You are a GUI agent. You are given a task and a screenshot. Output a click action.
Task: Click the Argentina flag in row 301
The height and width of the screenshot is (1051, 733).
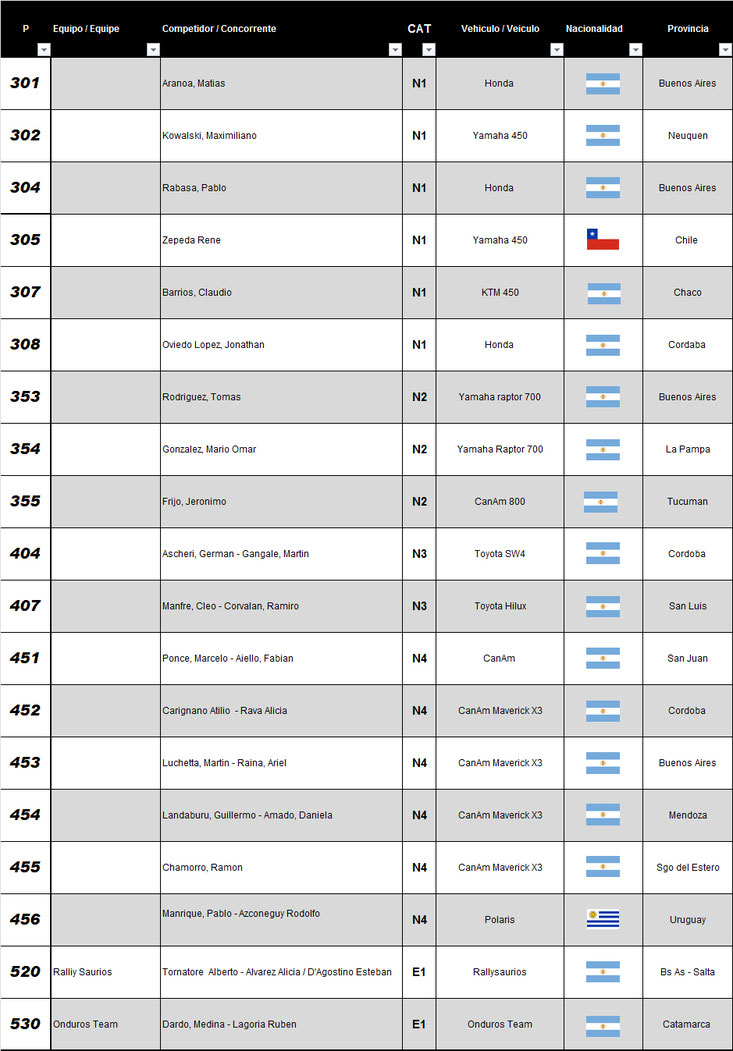602,84
